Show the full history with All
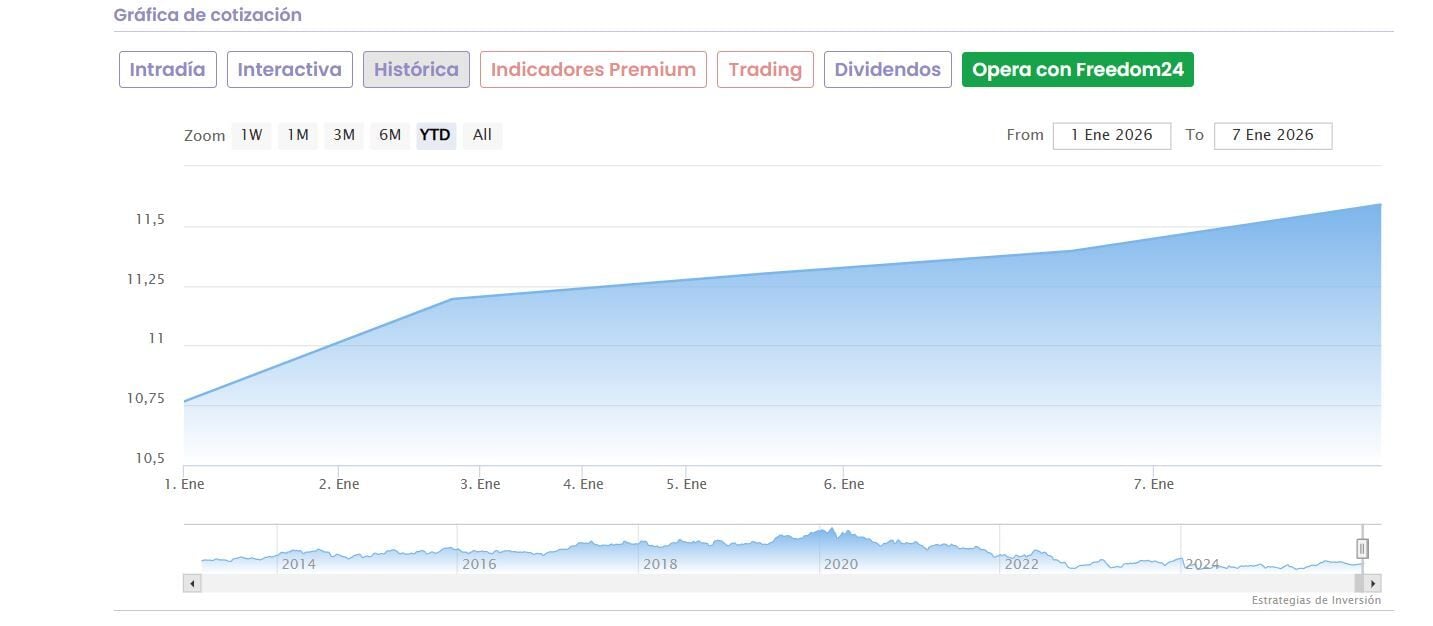Image resolution: width=1433 pixels, height=626 pixels. (482, 135)
